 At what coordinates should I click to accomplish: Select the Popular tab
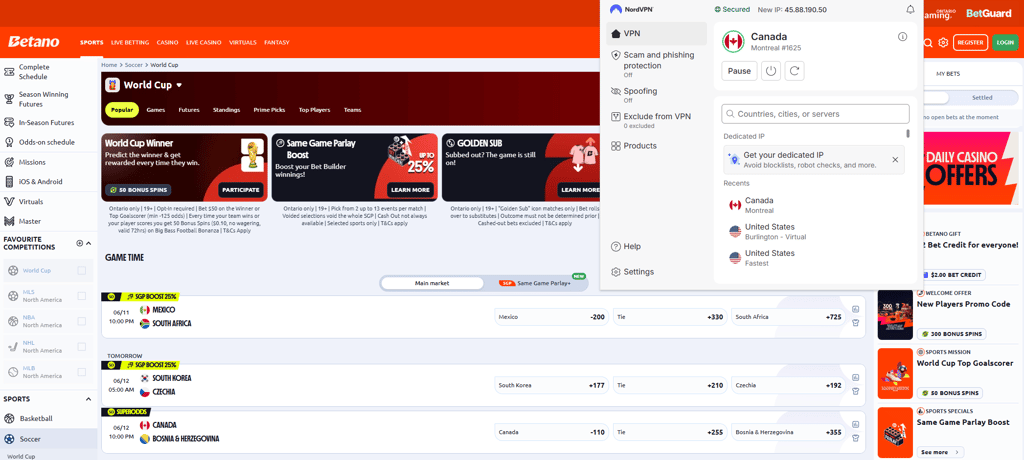click(x=122, y=110)
